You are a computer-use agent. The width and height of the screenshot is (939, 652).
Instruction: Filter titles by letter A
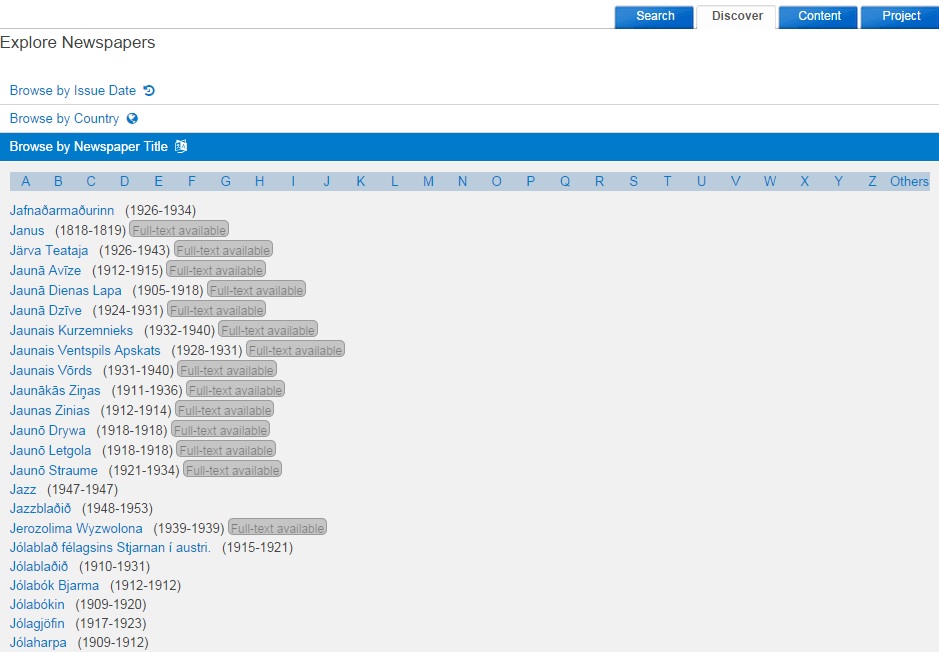[26, 181]
